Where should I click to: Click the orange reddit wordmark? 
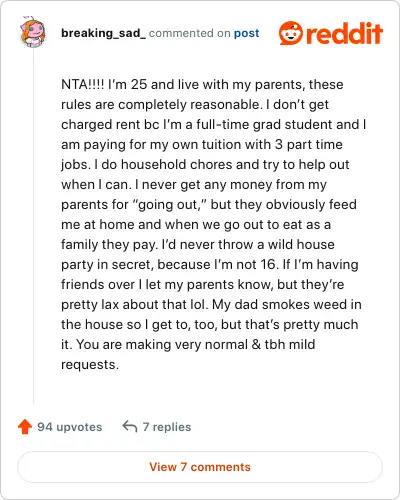344,33
